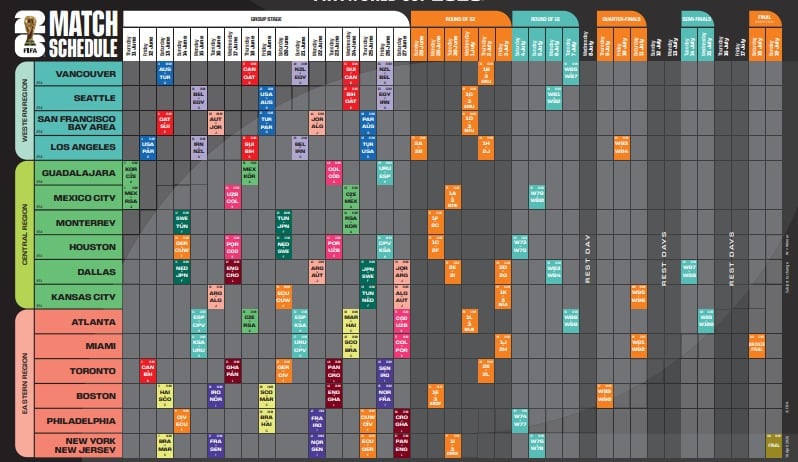Click the Sunday 19 July date header

(774, 45)
